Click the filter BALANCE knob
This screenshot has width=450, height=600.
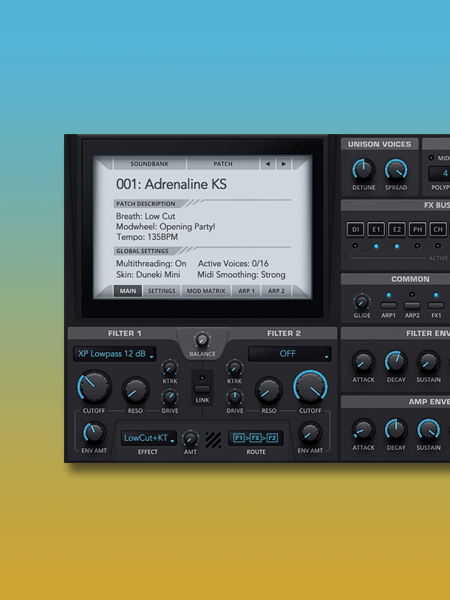[202, 340]
